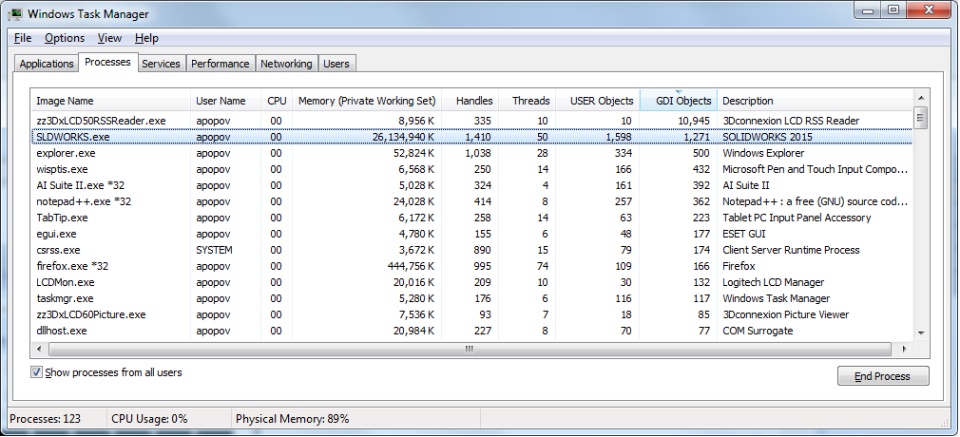
Task: Select the LCDMon.exe process
Action: tap(471, 282)
